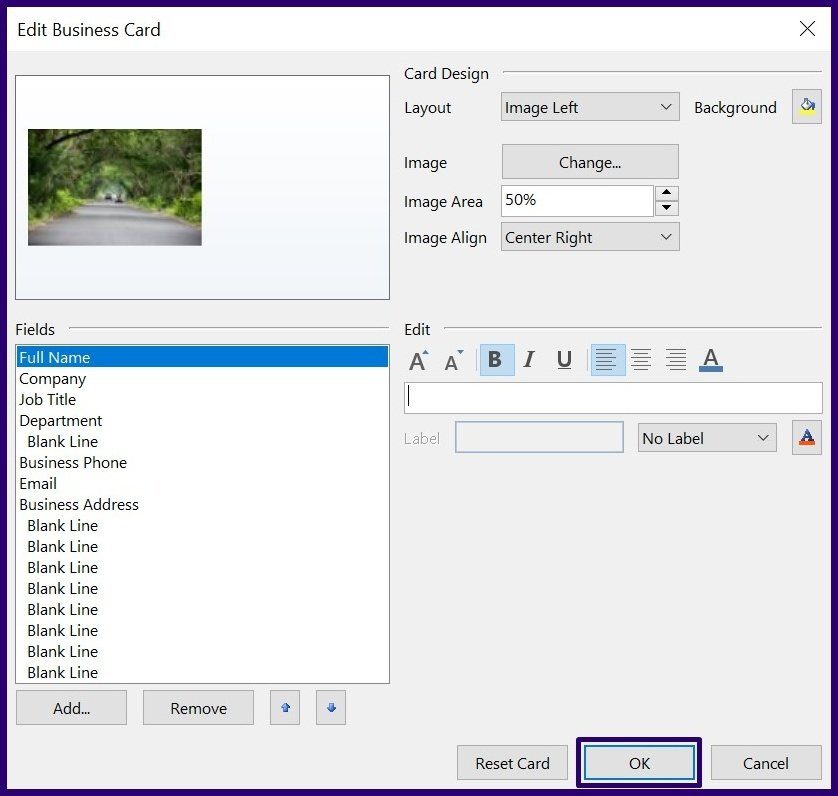Toggle Underline formatting
Viewport: 838px width, 796px height.
click(564, 360)
